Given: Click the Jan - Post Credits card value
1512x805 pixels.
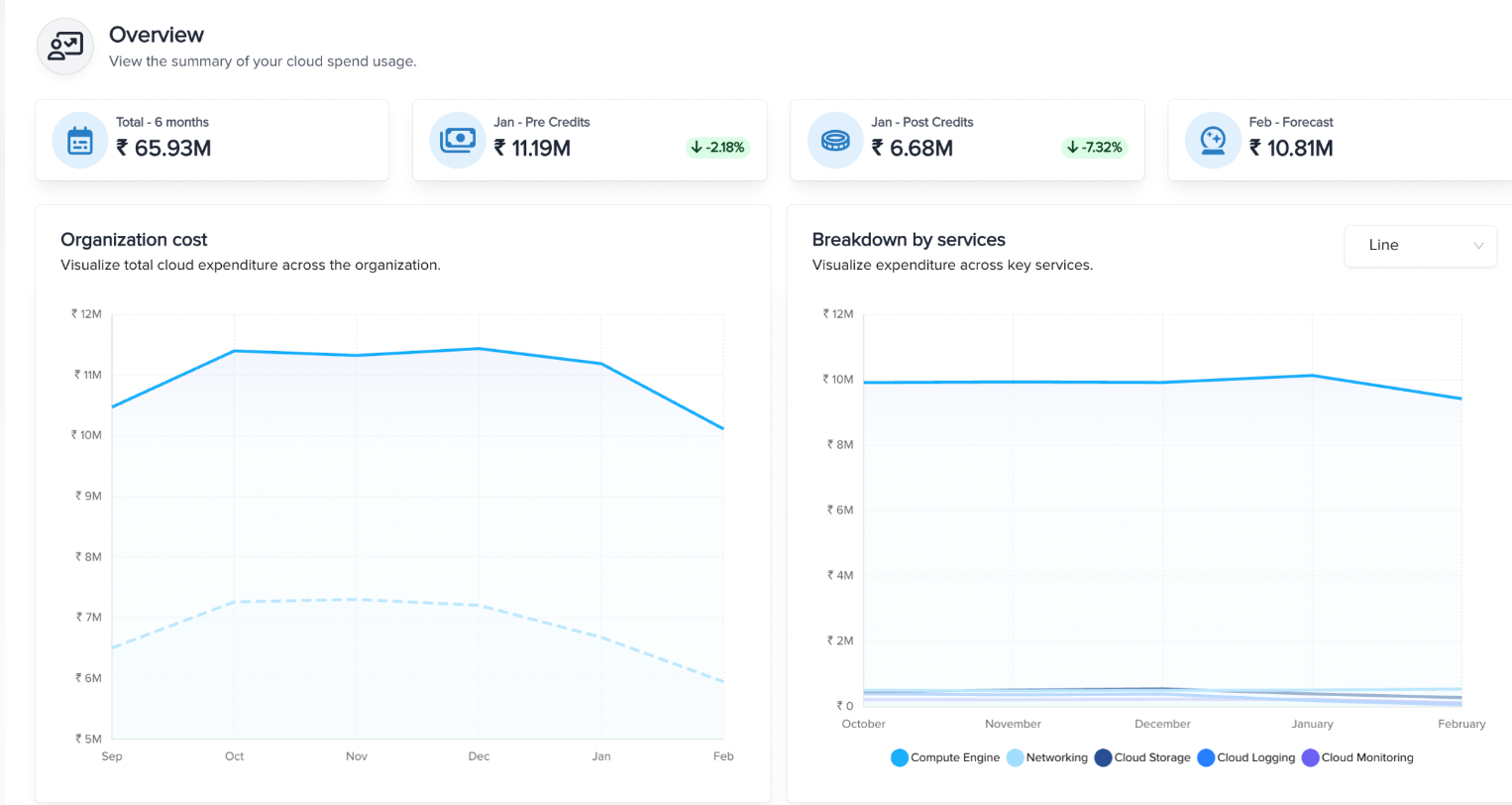Looking at the screenshot, I should (x=913, y=149).
